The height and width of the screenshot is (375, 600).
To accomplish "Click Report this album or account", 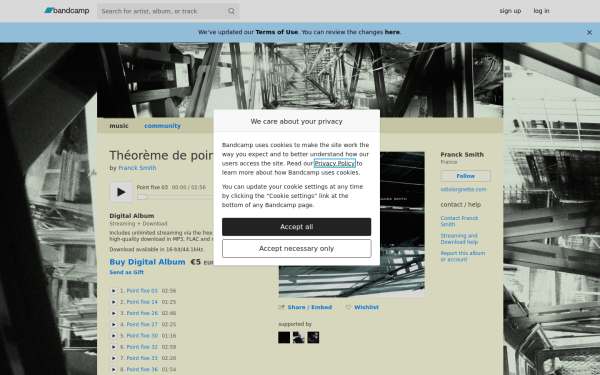I will click(x=463, y=256).
